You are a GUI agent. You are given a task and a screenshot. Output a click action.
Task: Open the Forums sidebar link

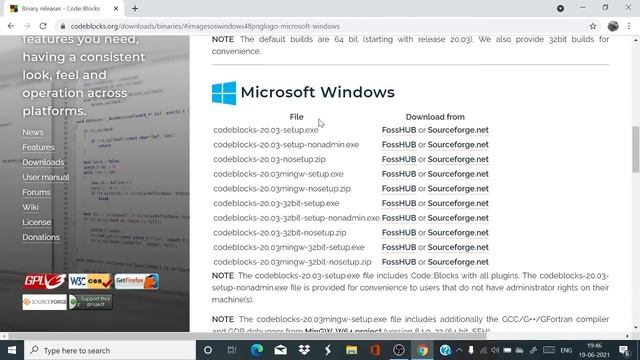pyautogui.click(x=36, y=192)
